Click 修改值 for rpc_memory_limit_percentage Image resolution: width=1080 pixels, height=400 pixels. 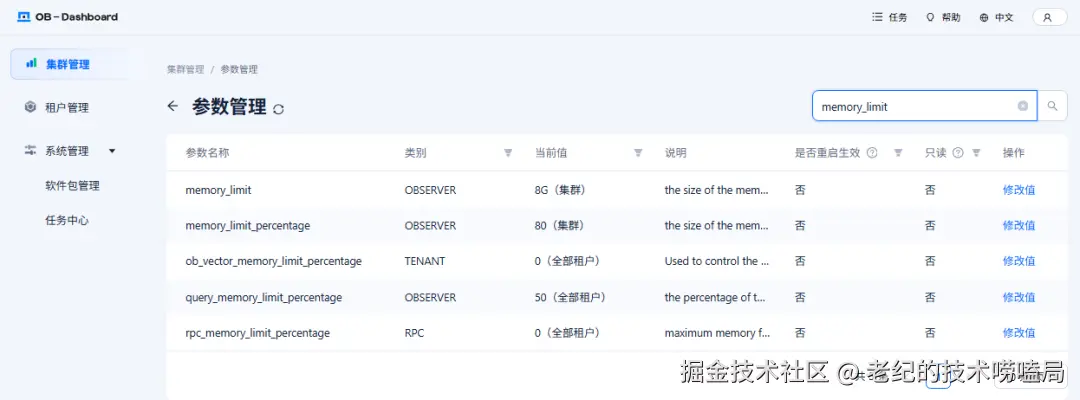pos(1019,333)
